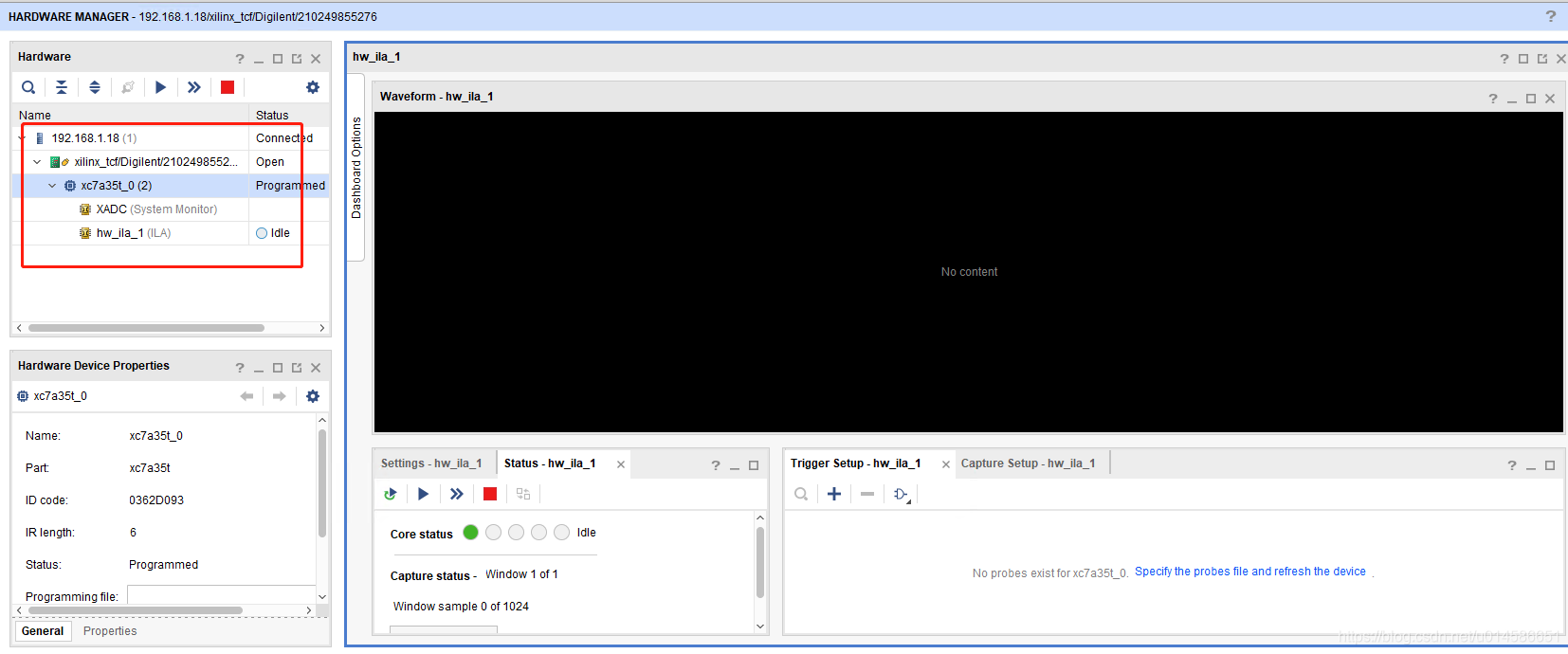Remove probe with the minus icon
This screenshot has width=1568, height=654.
(x=867, y=494)
